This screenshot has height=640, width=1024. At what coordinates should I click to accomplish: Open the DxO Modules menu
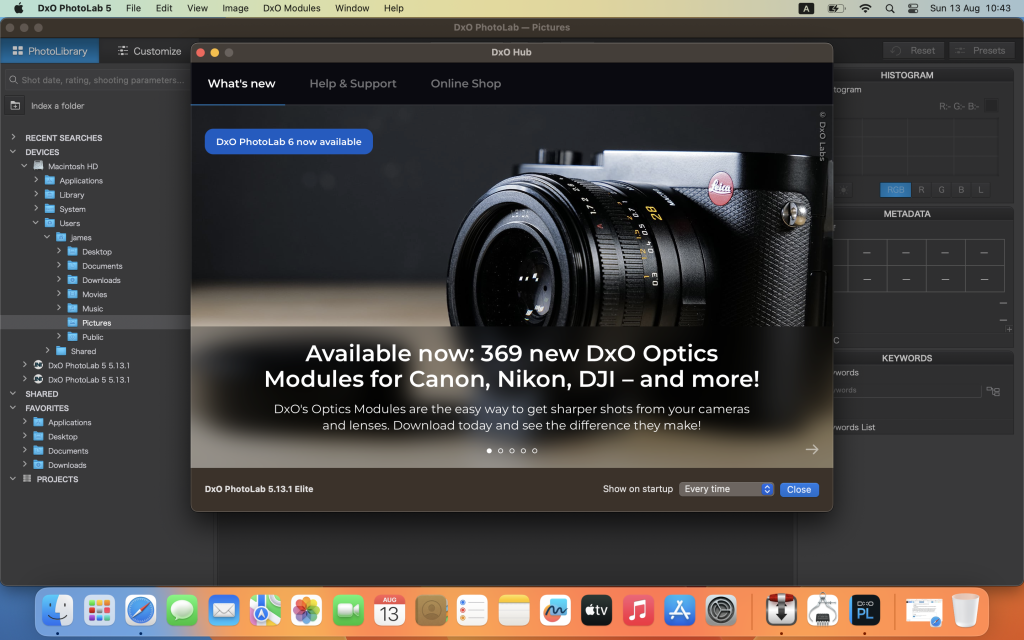pos(291,8)
